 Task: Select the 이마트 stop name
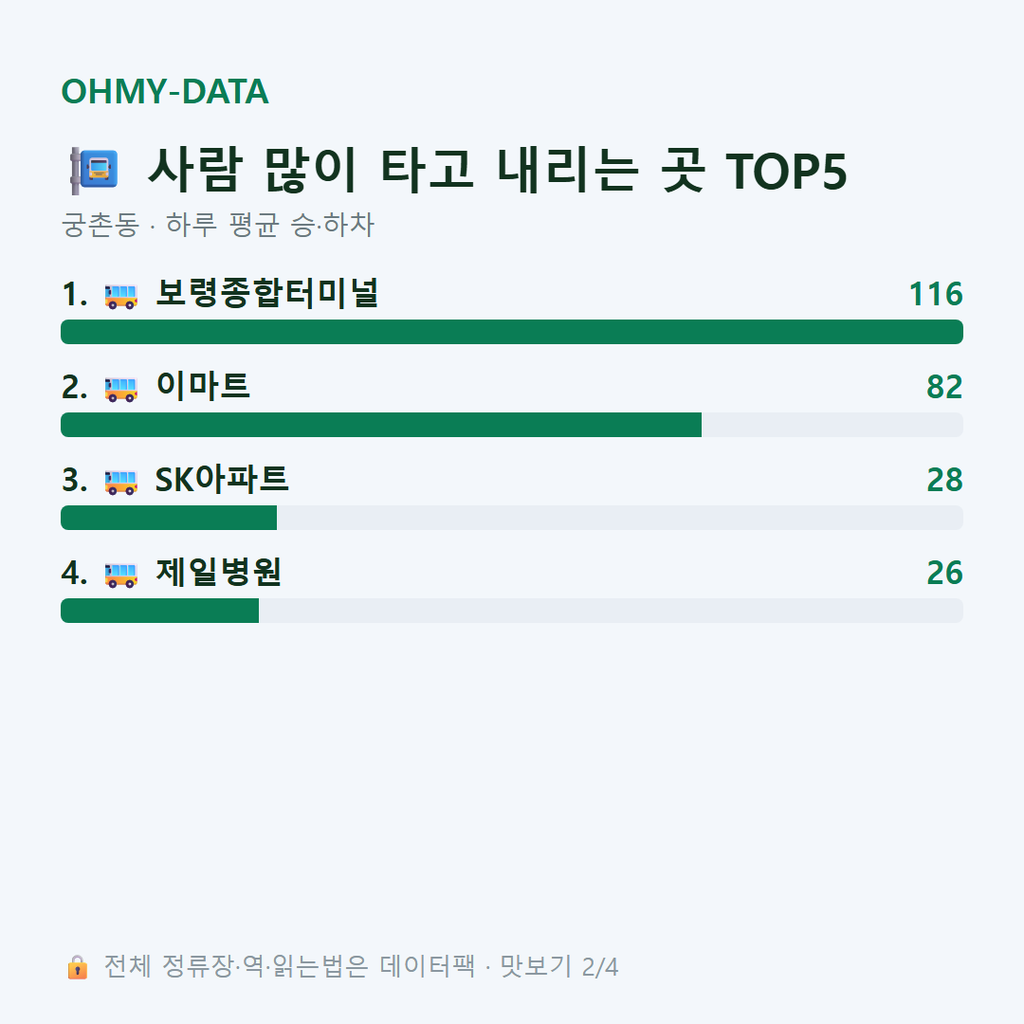202,386
